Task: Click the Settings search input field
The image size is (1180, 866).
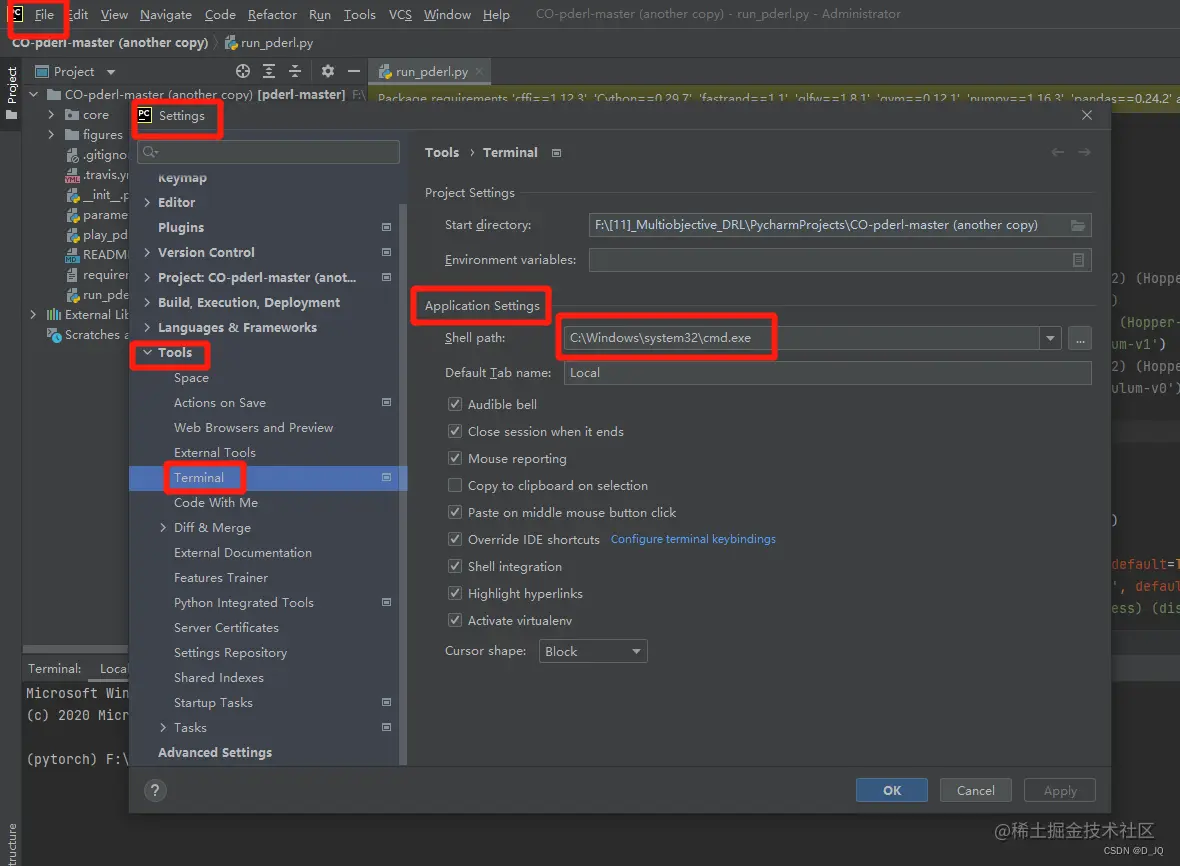Action: (268, 152)
